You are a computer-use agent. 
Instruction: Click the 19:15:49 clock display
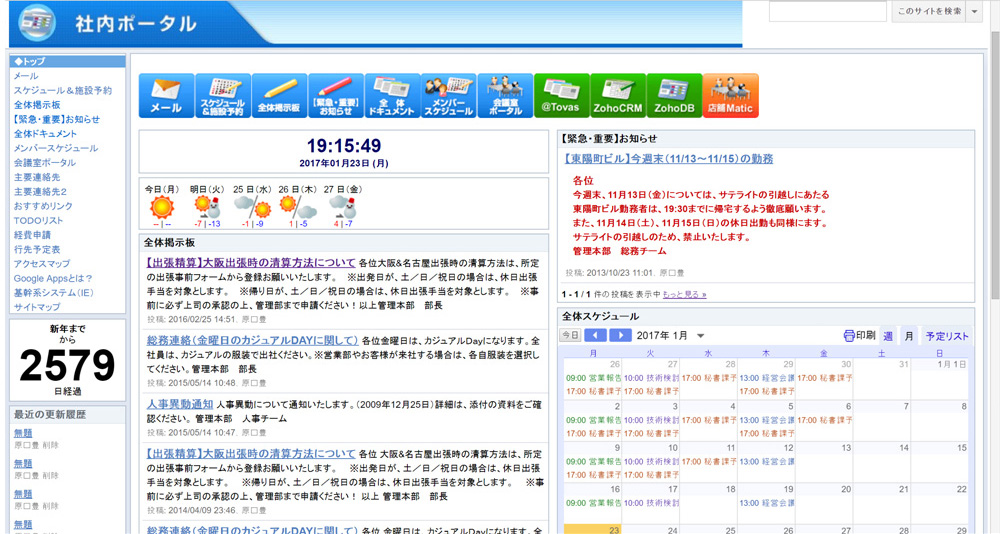344,145
